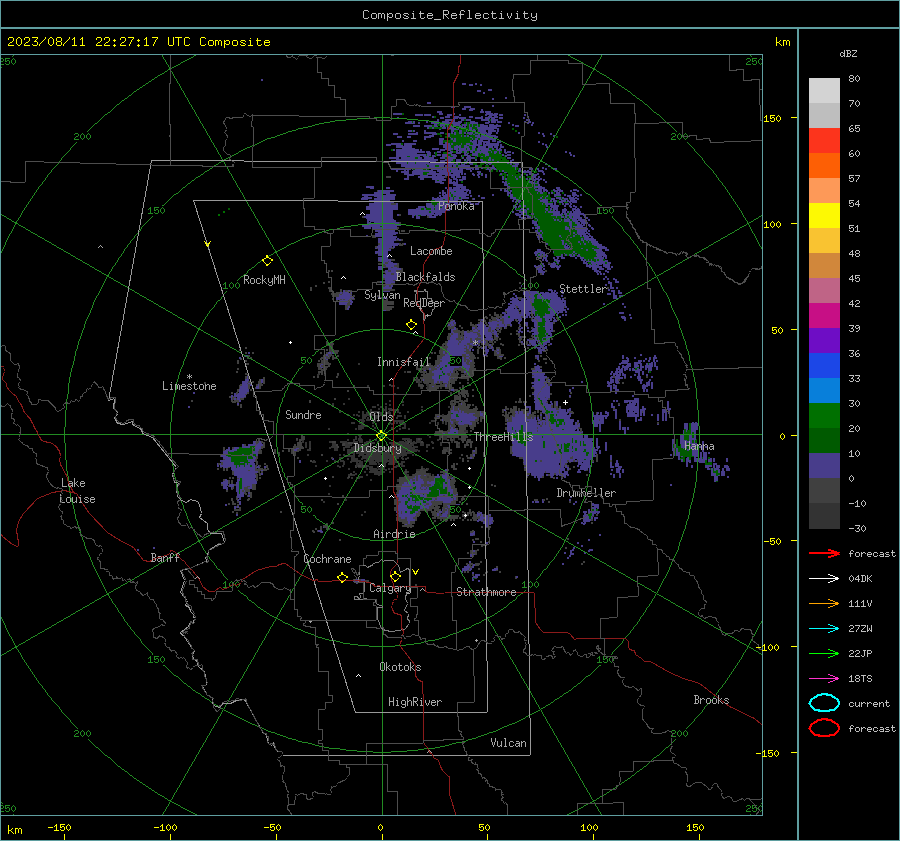The width and height of the screenshot is (900, 841).
Task: Select the magenta swatch in dBZ scale
Action: pos(824,316)
